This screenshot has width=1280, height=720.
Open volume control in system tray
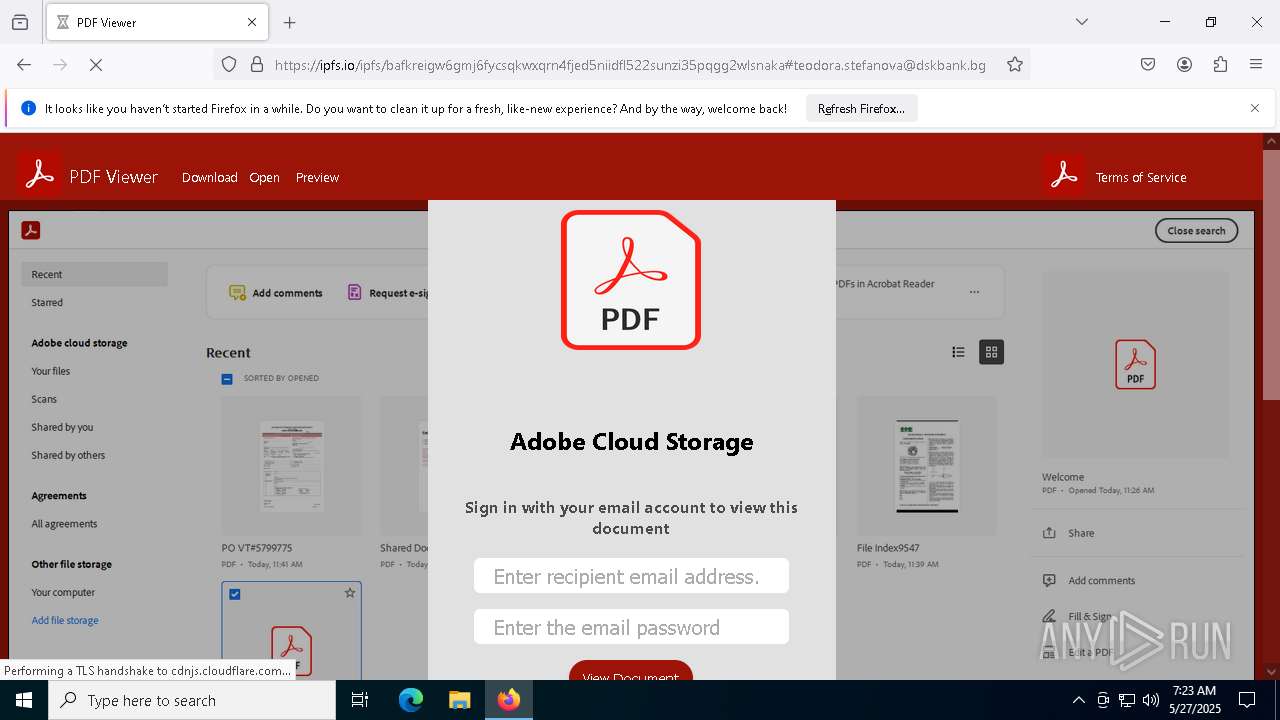(x=1151, y=700)
